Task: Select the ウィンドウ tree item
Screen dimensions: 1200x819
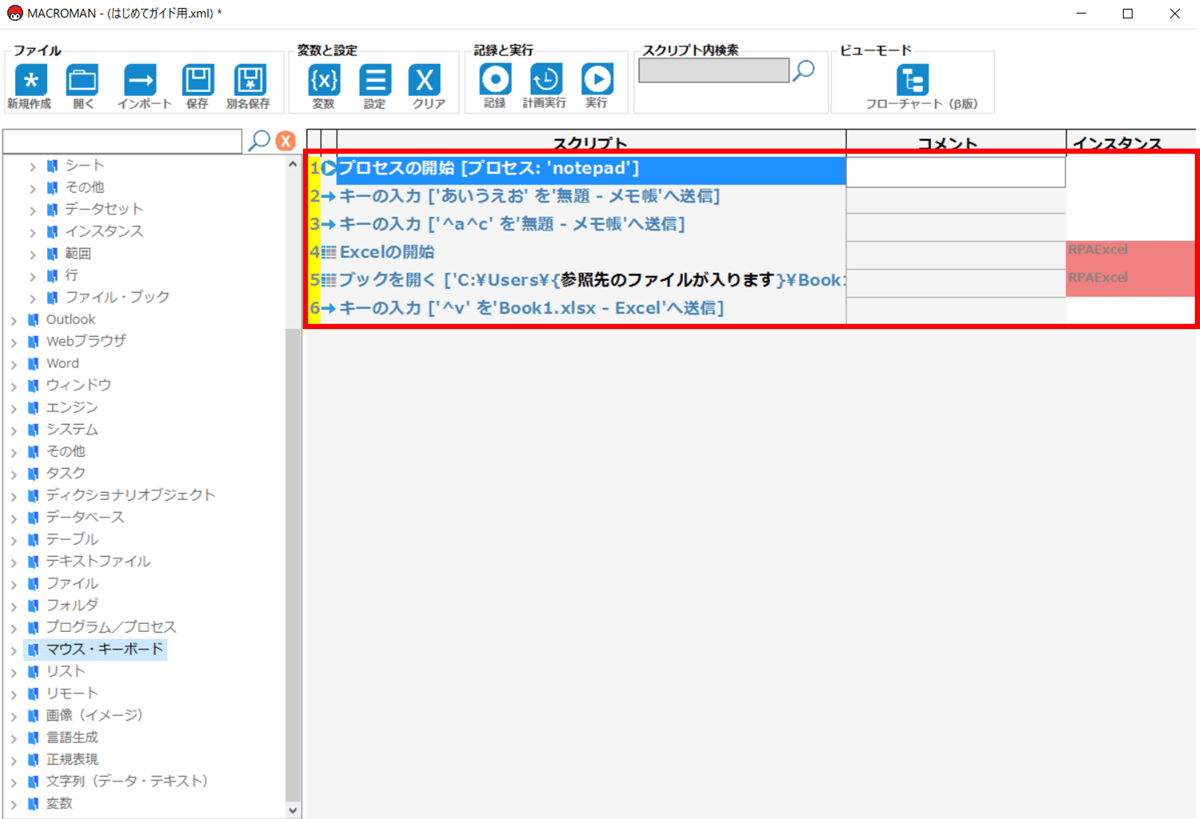Action: click(79, 385)
